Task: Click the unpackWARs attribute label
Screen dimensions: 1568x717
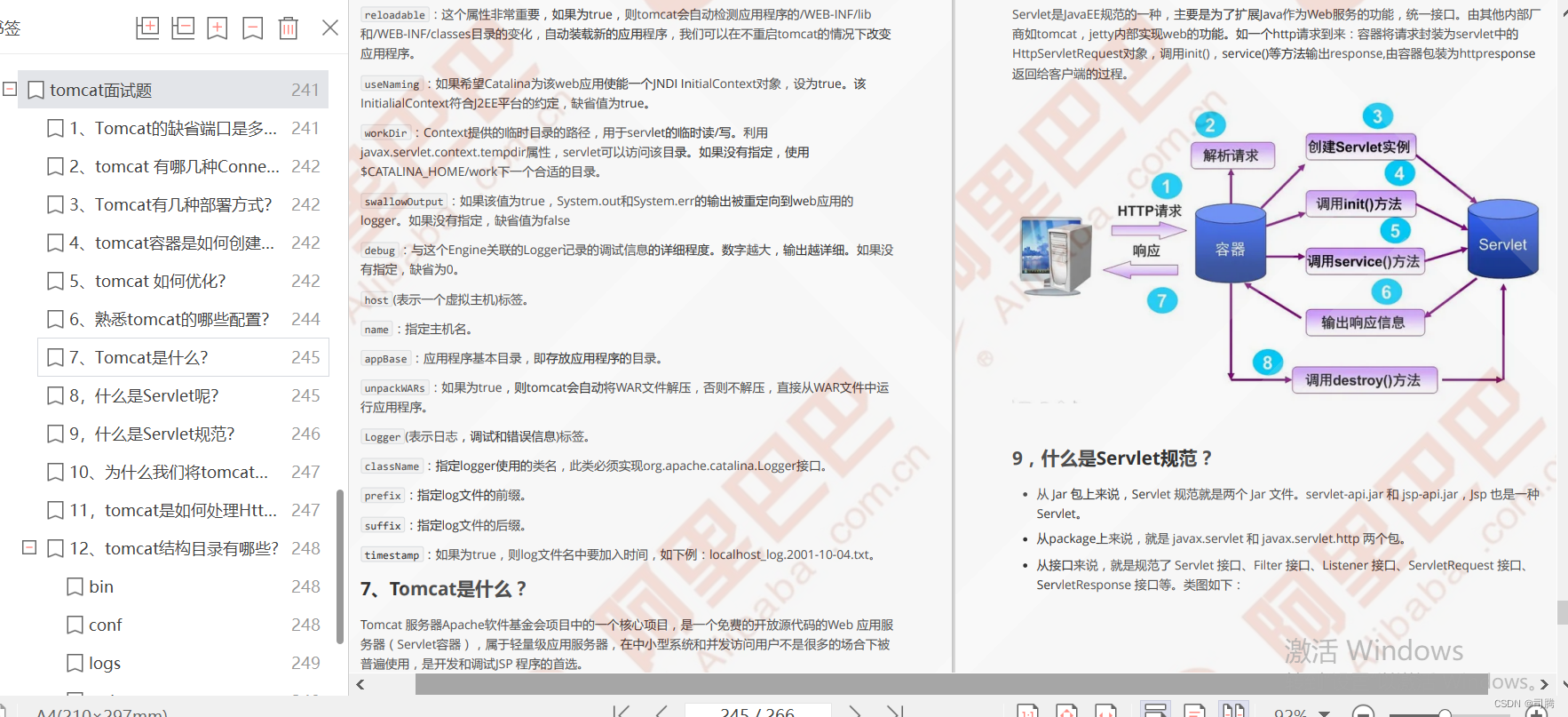Action: [x=394, y=388]
